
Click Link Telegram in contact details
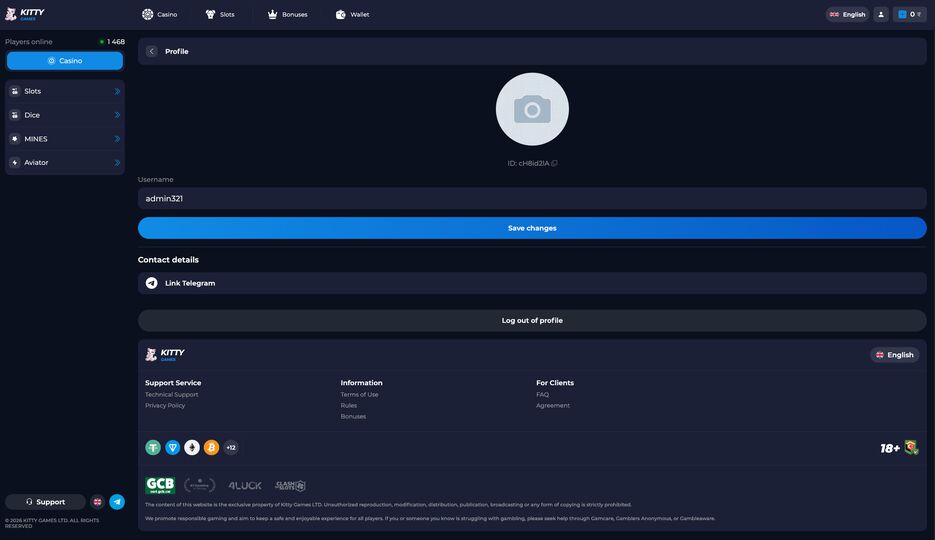tap(532, 283)
